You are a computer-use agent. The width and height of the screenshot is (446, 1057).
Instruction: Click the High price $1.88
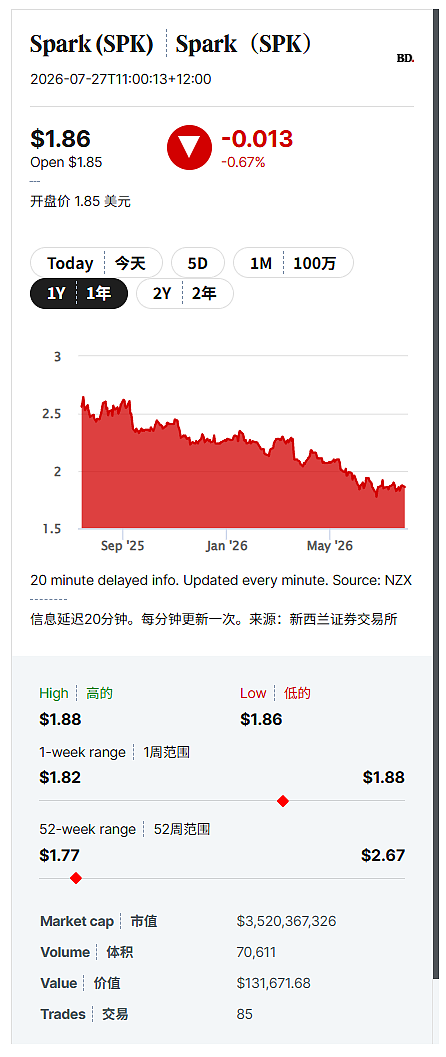pos(60,719)
